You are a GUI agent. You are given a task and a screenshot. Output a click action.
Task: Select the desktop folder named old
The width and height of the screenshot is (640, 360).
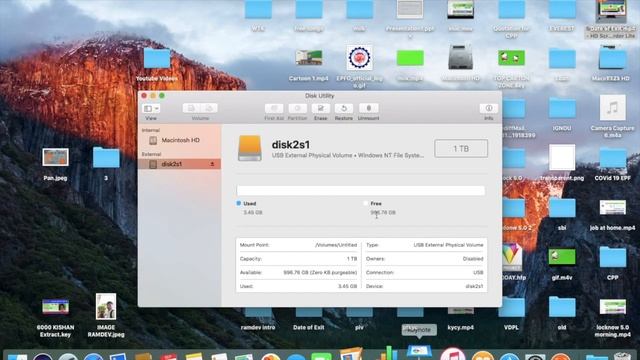point(562,307)
